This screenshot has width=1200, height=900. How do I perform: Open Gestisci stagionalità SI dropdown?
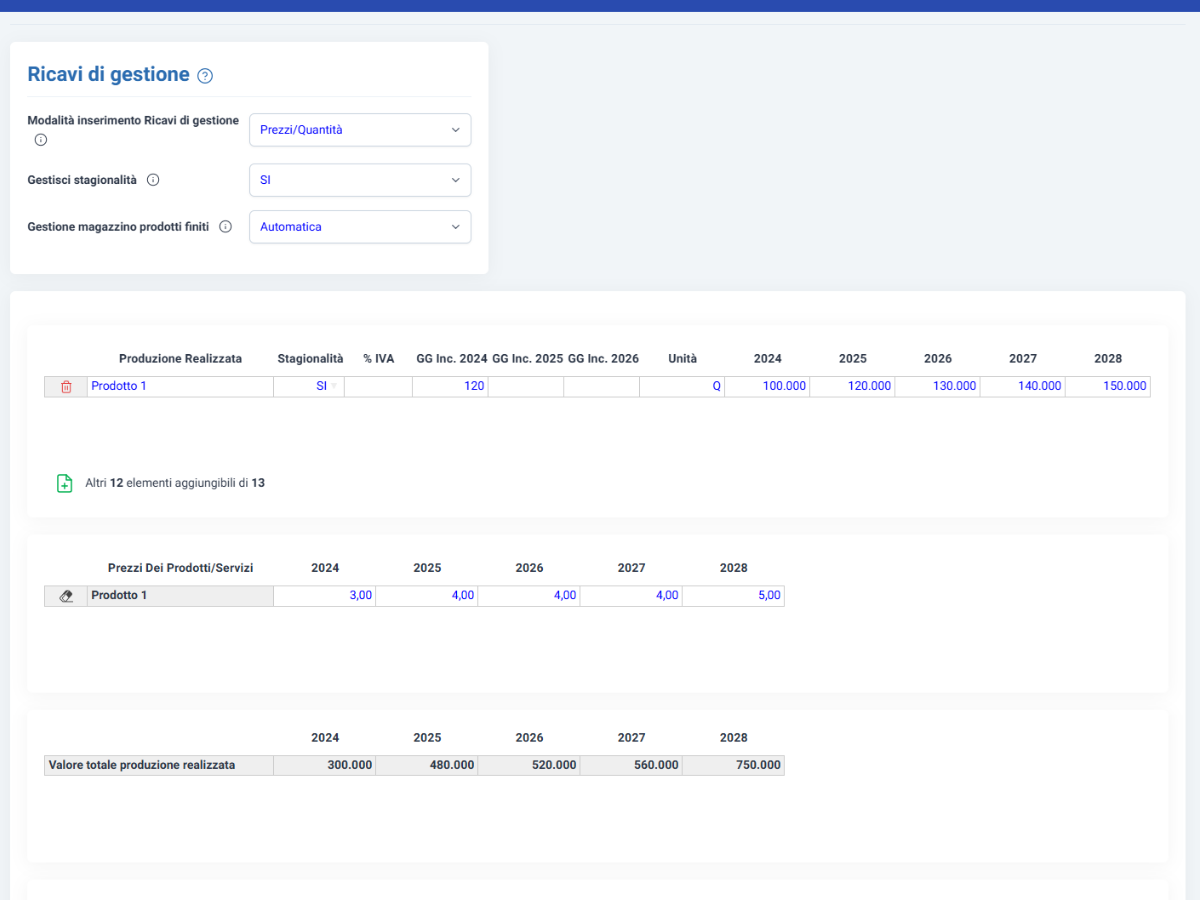click(x=360, y=180)
